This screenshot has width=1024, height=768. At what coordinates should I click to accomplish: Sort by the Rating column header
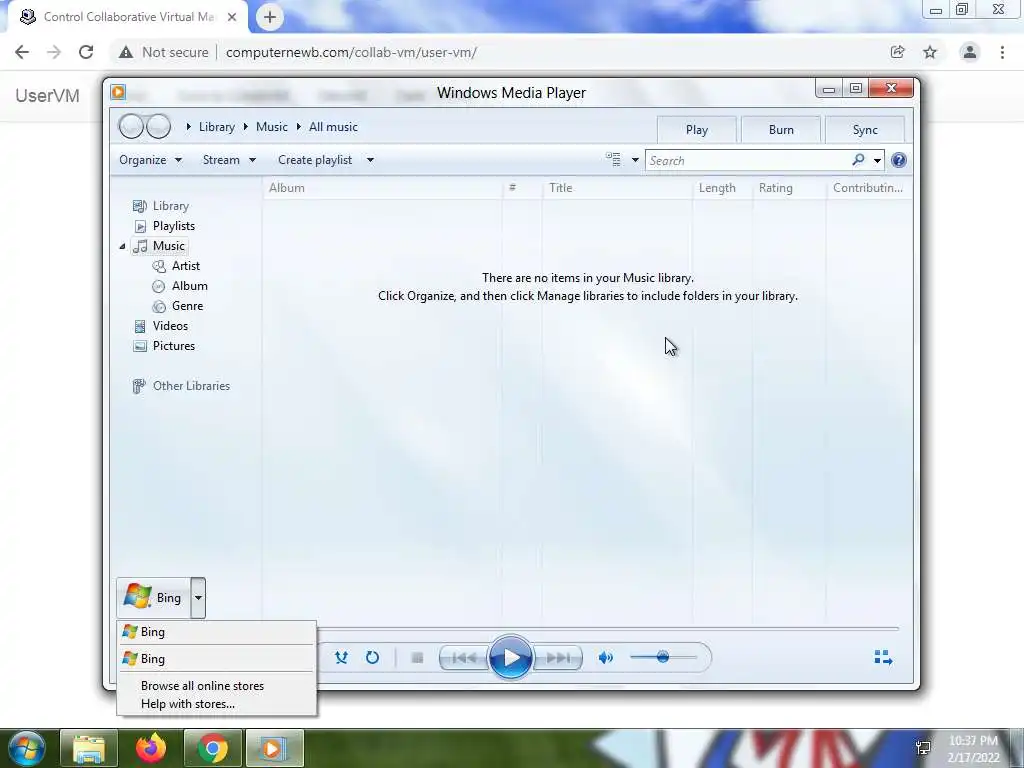[789, 188]
